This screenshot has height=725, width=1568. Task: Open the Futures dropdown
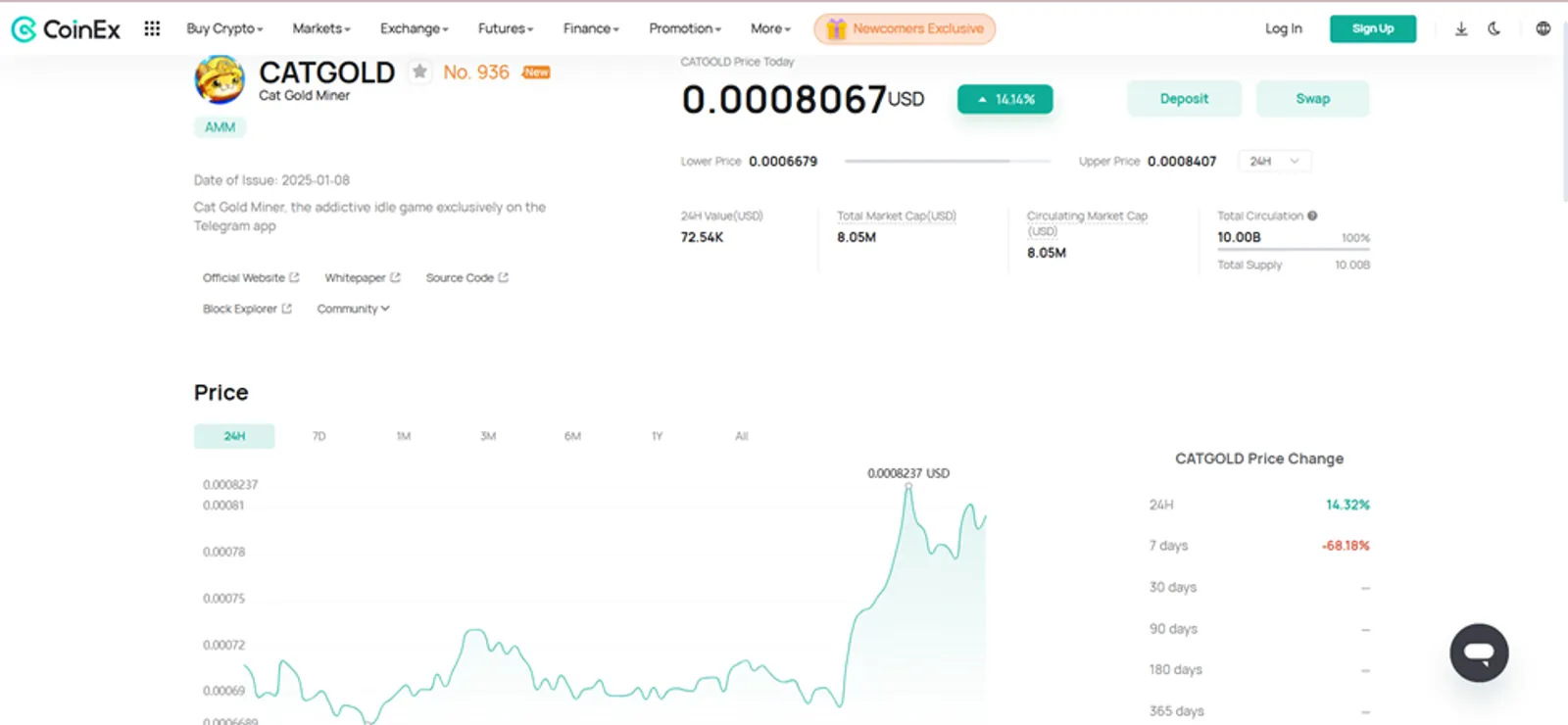tap(506, 28)
